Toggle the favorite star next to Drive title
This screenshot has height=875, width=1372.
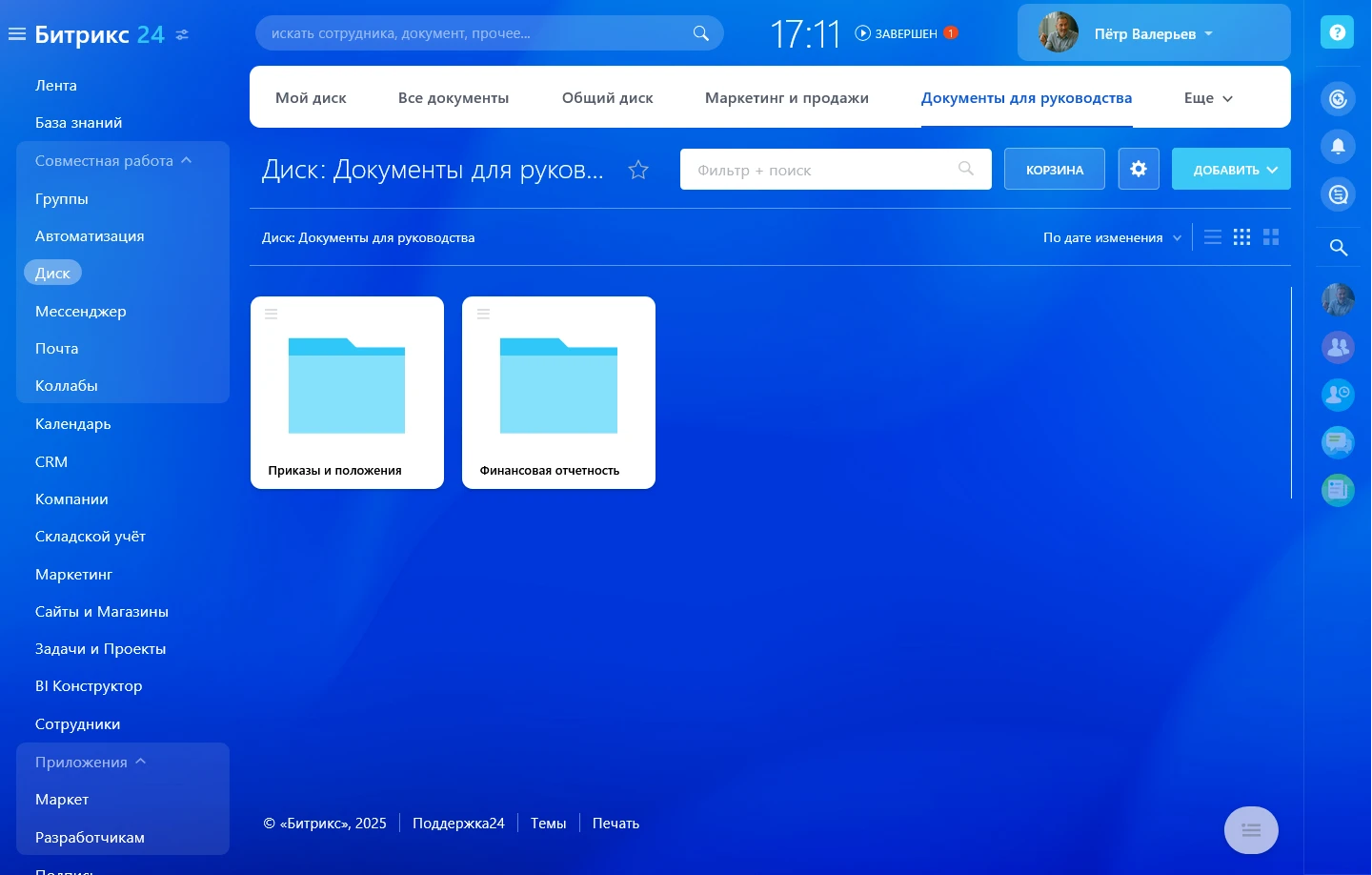637,169
